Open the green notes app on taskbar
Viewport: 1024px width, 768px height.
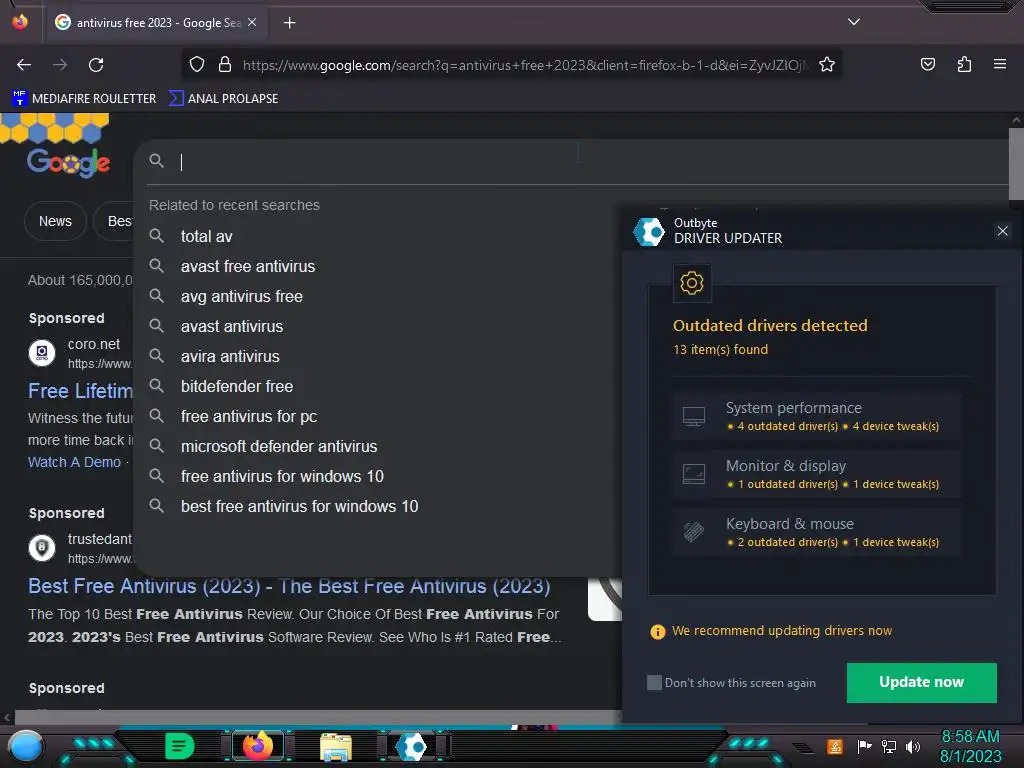pyautogui.click(x=179, y=746)
